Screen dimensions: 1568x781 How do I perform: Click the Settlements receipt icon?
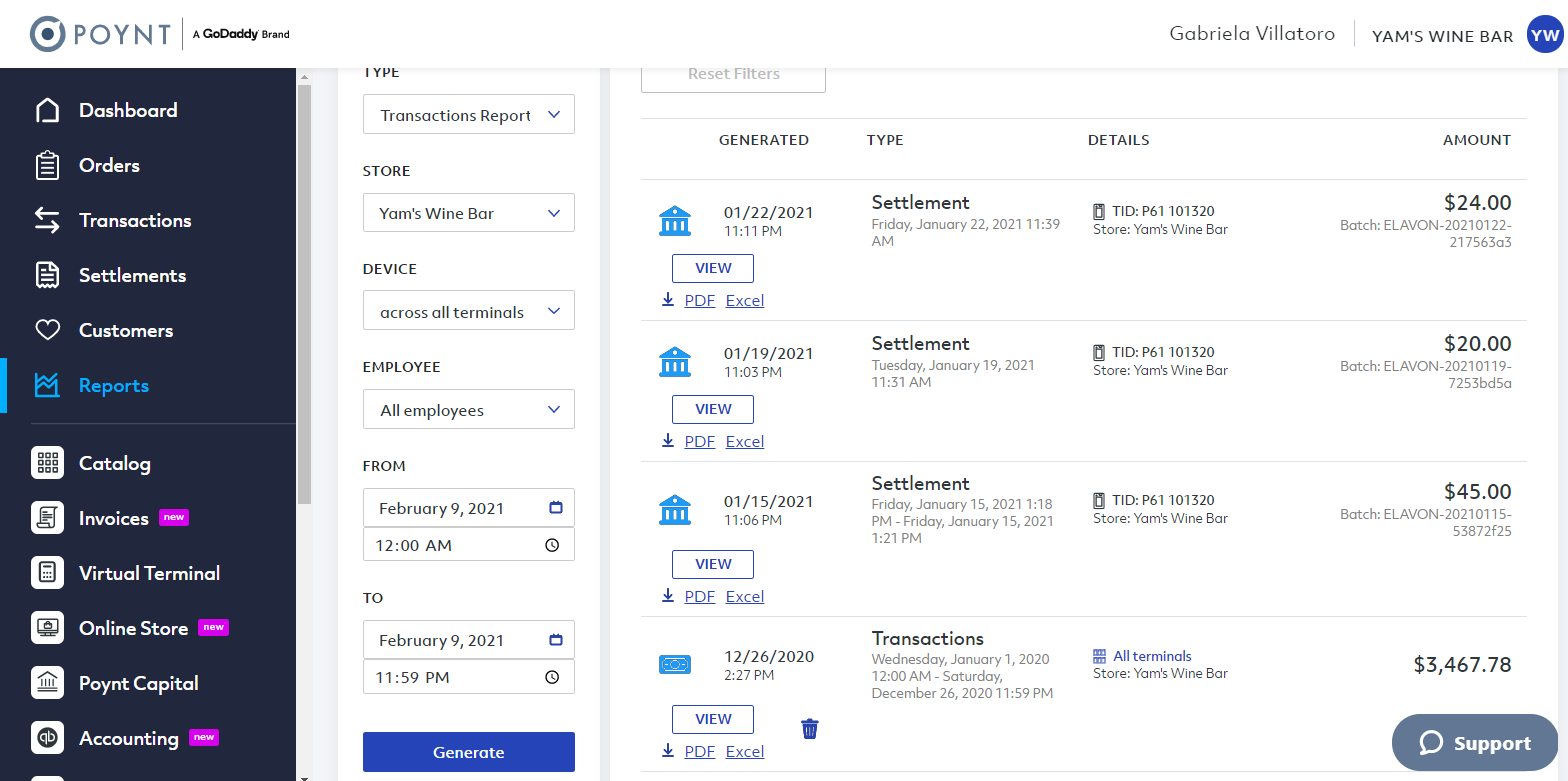point(47,275)
